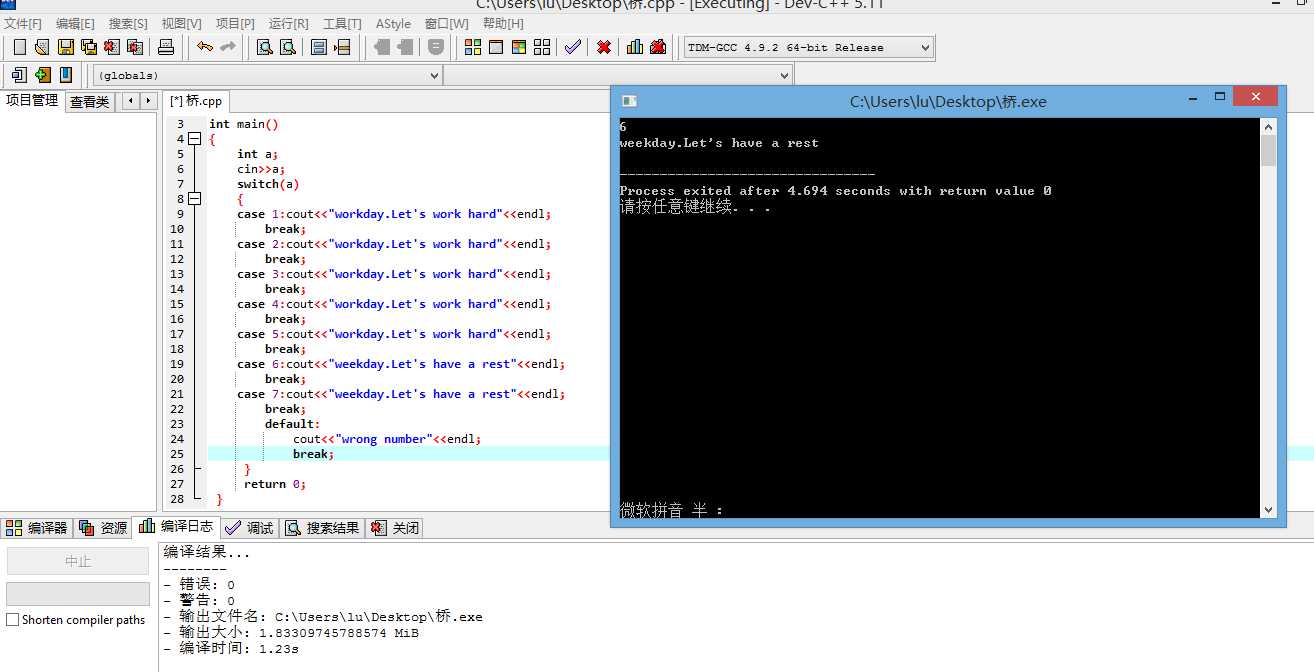Click the left tab-scroll arrow in project panel
The height and width of the screenshot is (672, 1314).
pyautogui.click(x=130, y=101)
